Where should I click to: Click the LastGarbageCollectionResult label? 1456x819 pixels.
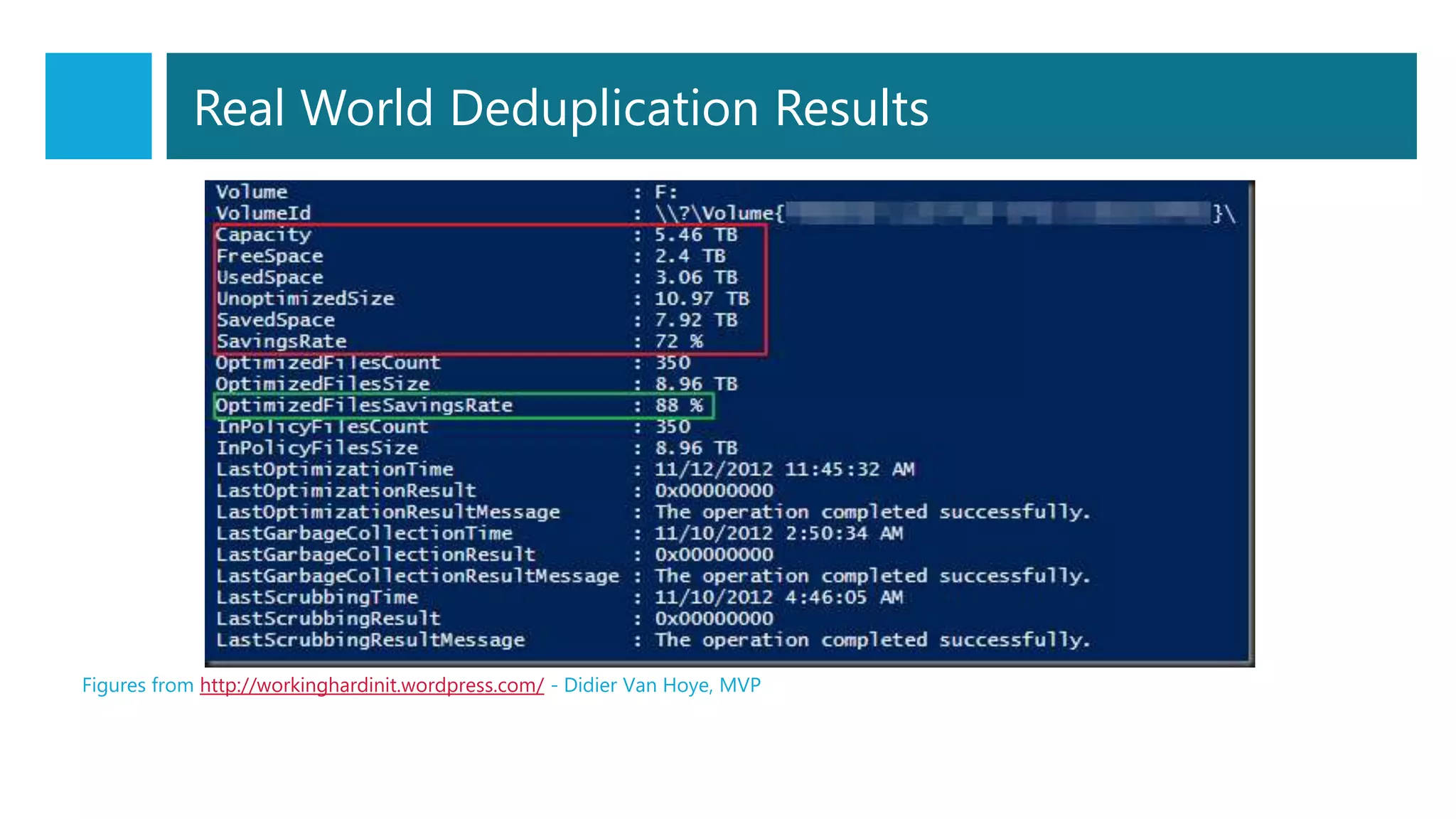tap(376, 555)
